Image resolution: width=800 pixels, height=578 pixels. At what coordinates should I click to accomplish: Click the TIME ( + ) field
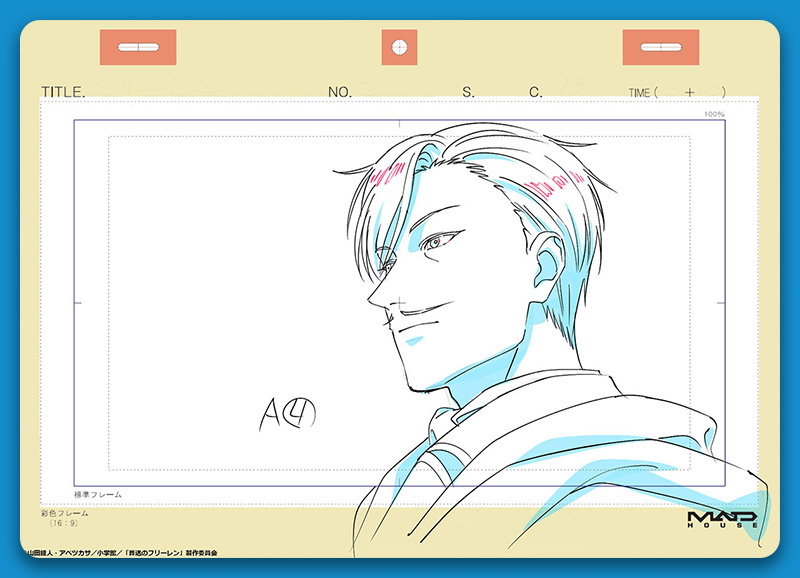pyautogui.click(x=677, y=92)
